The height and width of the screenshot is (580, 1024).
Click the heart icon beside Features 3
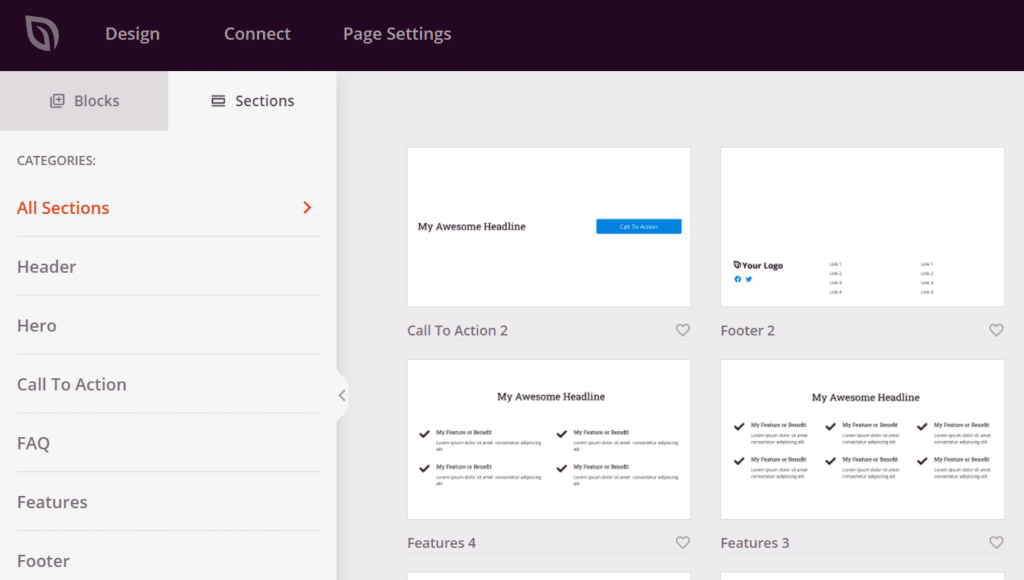click(996, 543)
